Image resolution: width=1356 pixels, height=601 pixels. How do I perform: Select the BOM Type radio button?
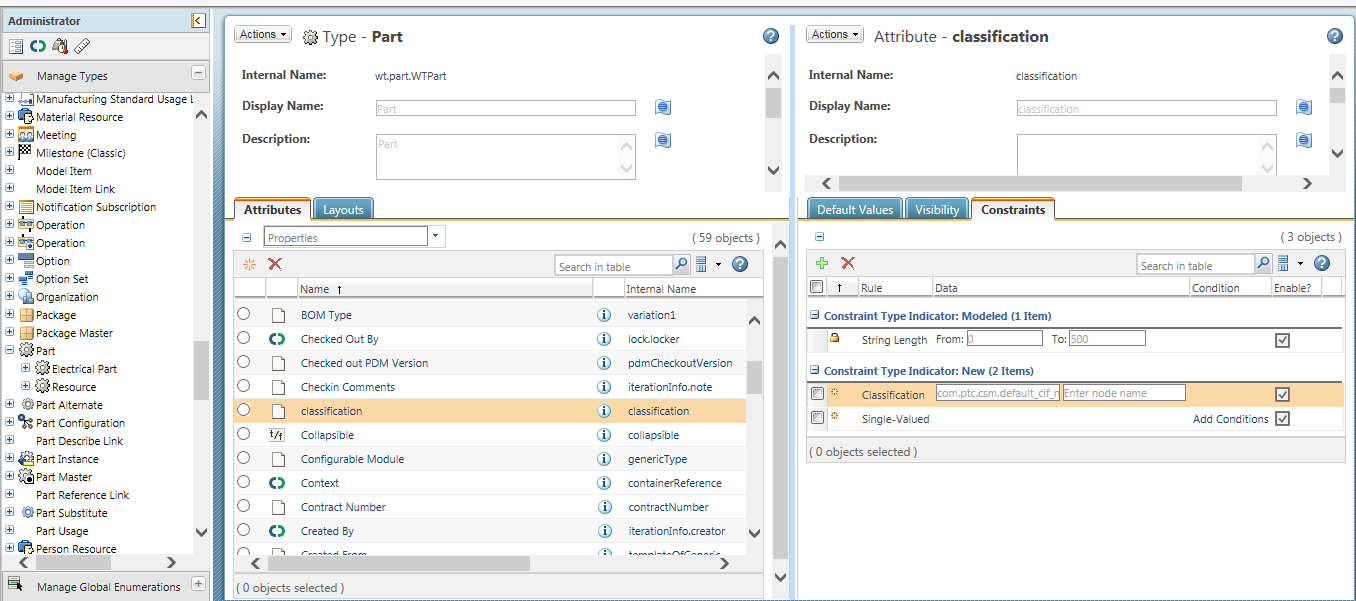244,315
